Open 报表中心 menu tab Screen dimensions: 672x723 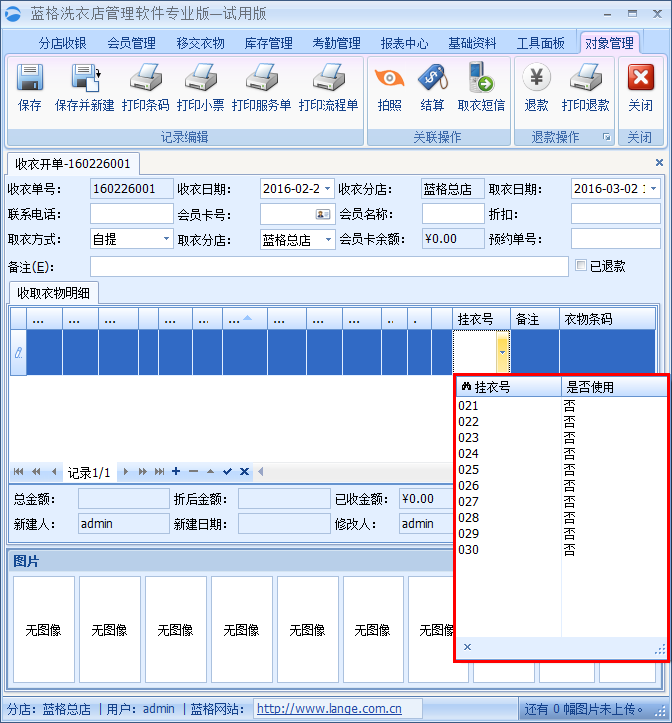click(x=404, y=43)
